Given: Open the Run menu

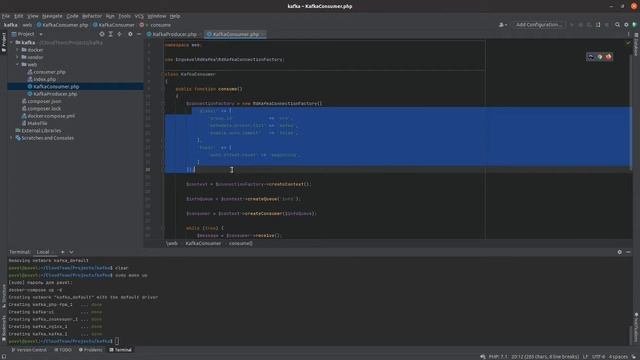Looking at the screenshot, I should [x=110, y=16].
